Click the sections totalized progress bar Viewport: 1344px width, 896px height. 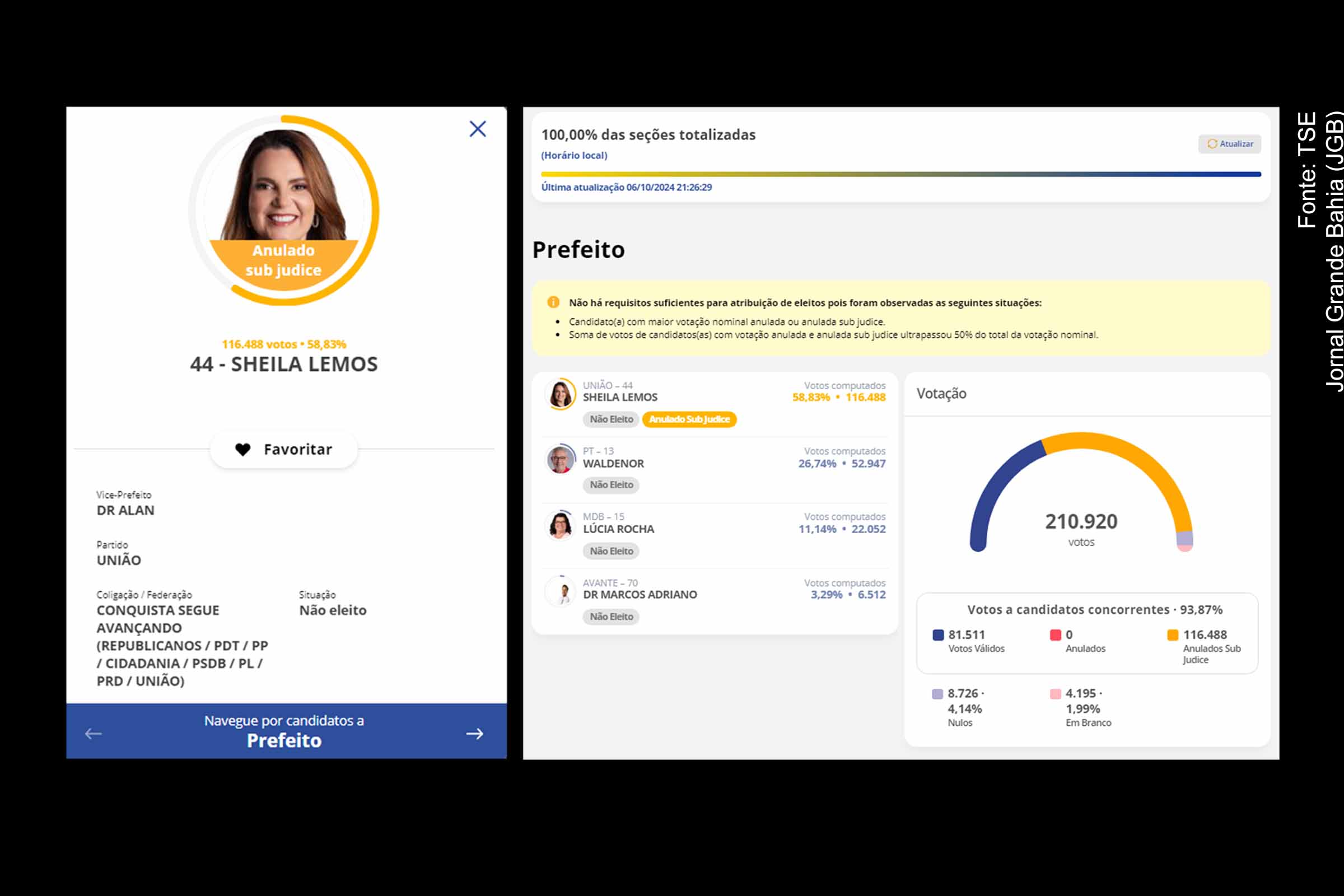click(x=900, y=174)
